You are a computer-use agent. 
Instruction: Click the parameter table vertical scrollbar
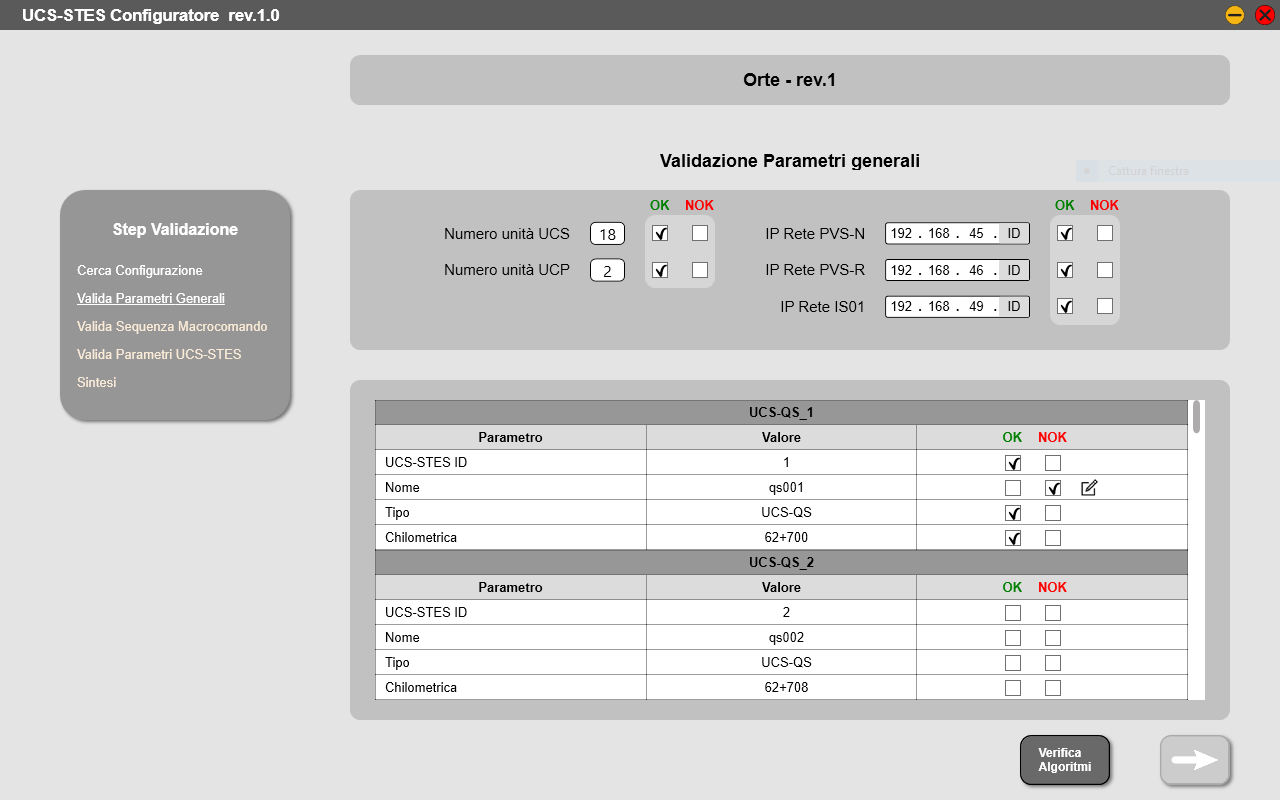tap(1196, 418)
